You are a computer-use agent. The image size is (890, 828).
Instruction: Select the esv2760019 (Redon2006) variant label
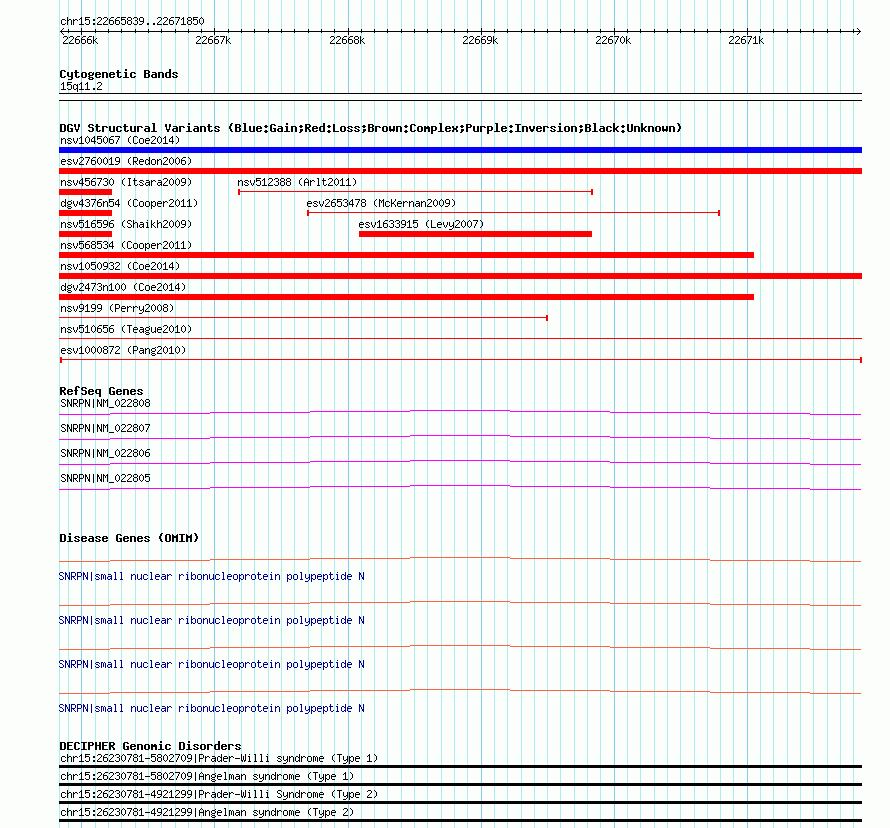pyautogui.click(x=126, y=161)
